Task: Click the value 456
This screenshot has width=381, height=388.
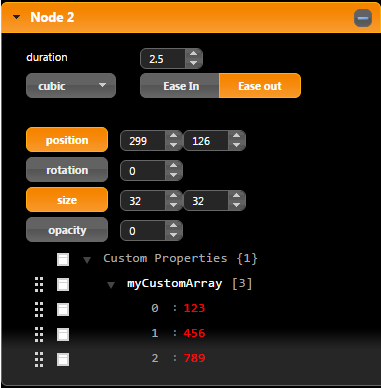Action: tap(194, 333)
